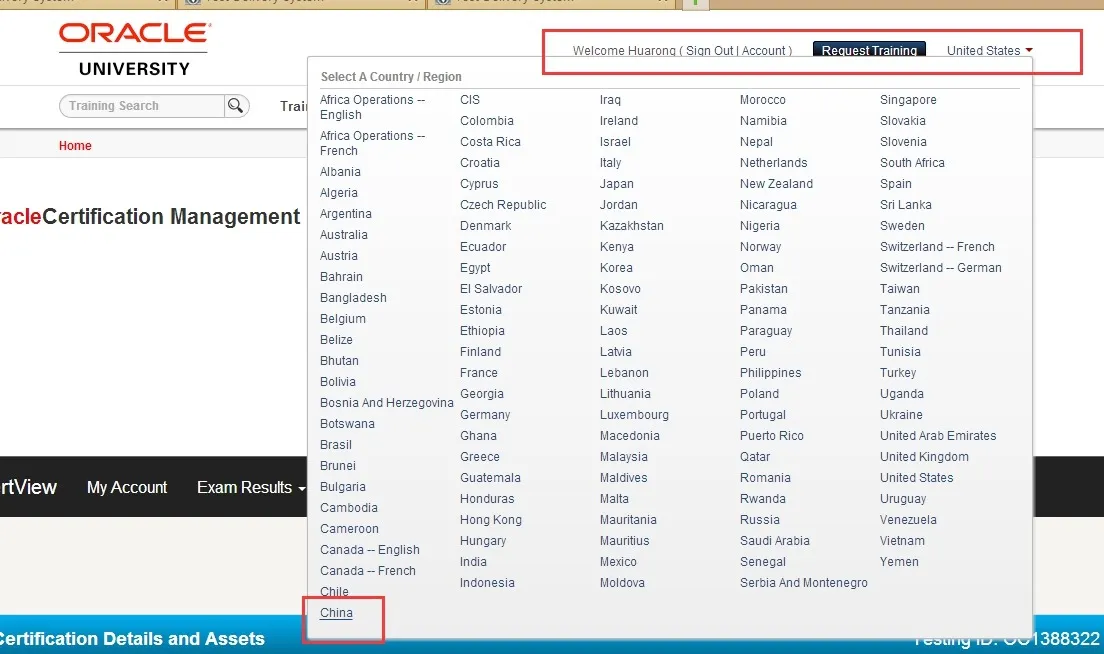1104x654 pixels.
Task: Pick Bosnia And Herzegovina from the list
Action: pos(387,403)
